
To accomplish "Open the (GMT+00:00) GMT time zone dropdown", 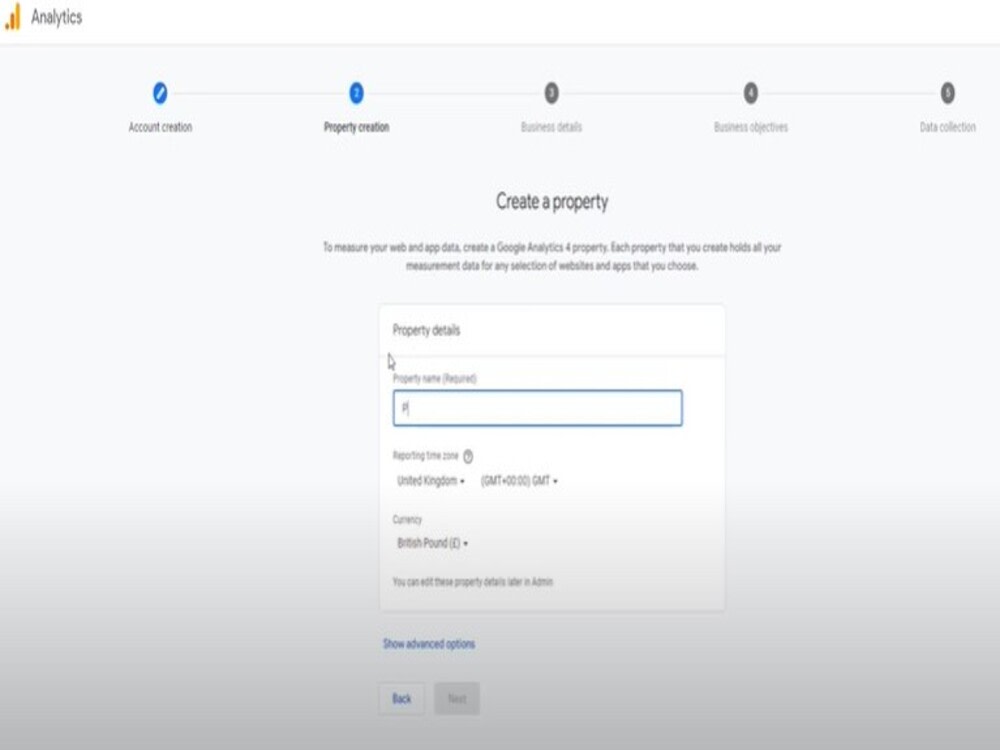I will coord(519,481).
